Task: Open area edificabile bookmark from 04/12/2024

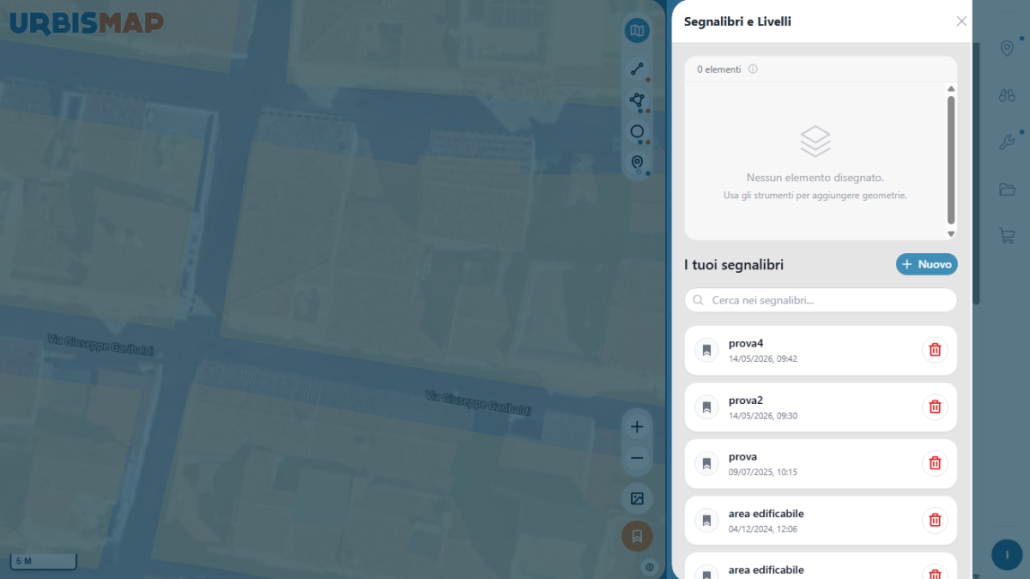Action: point(820,521)
